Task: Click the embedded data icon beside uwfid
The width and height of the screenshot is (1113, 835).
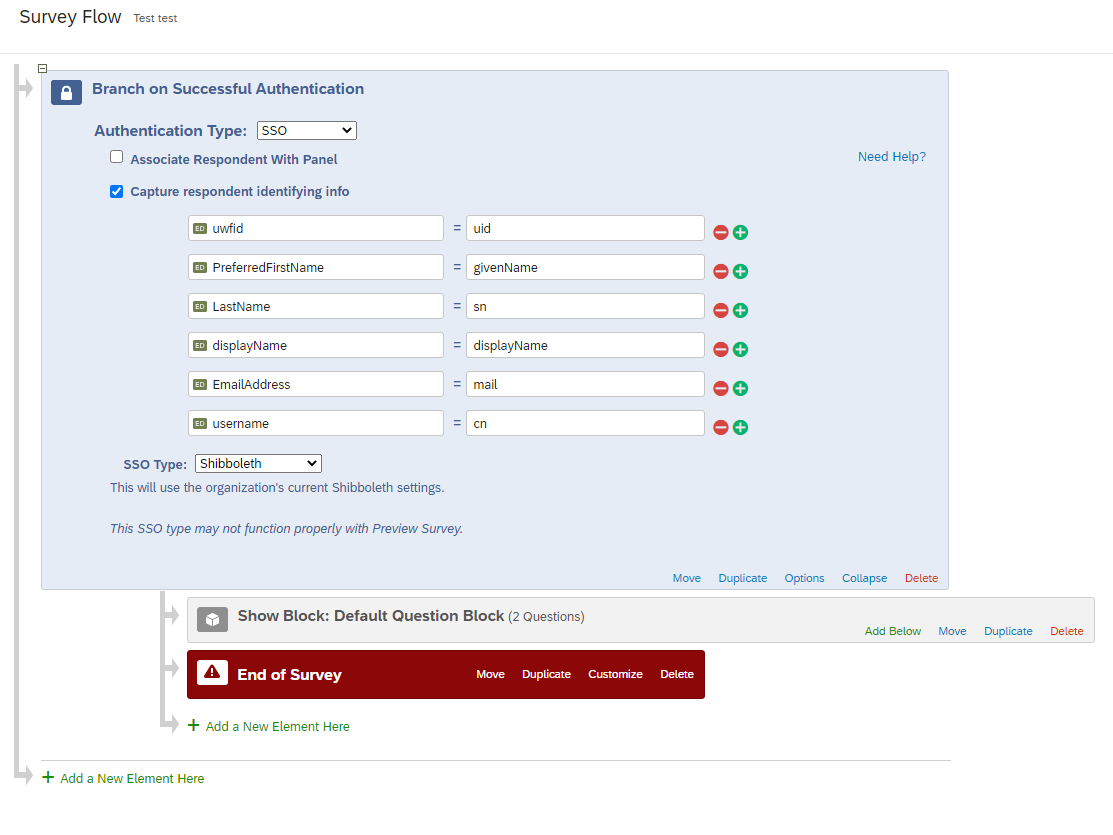Action: pos(200,229)
